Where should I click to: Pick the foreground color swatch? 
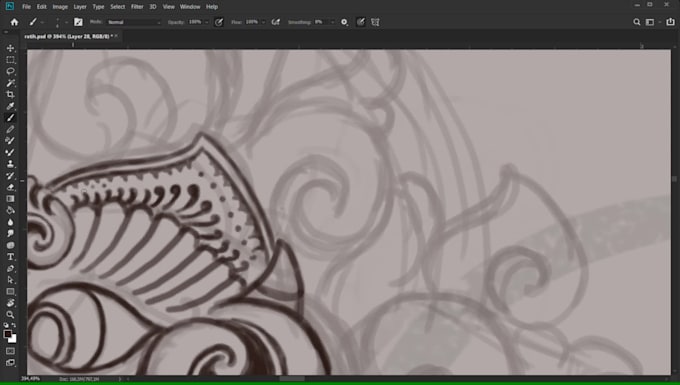coord(8,334)
